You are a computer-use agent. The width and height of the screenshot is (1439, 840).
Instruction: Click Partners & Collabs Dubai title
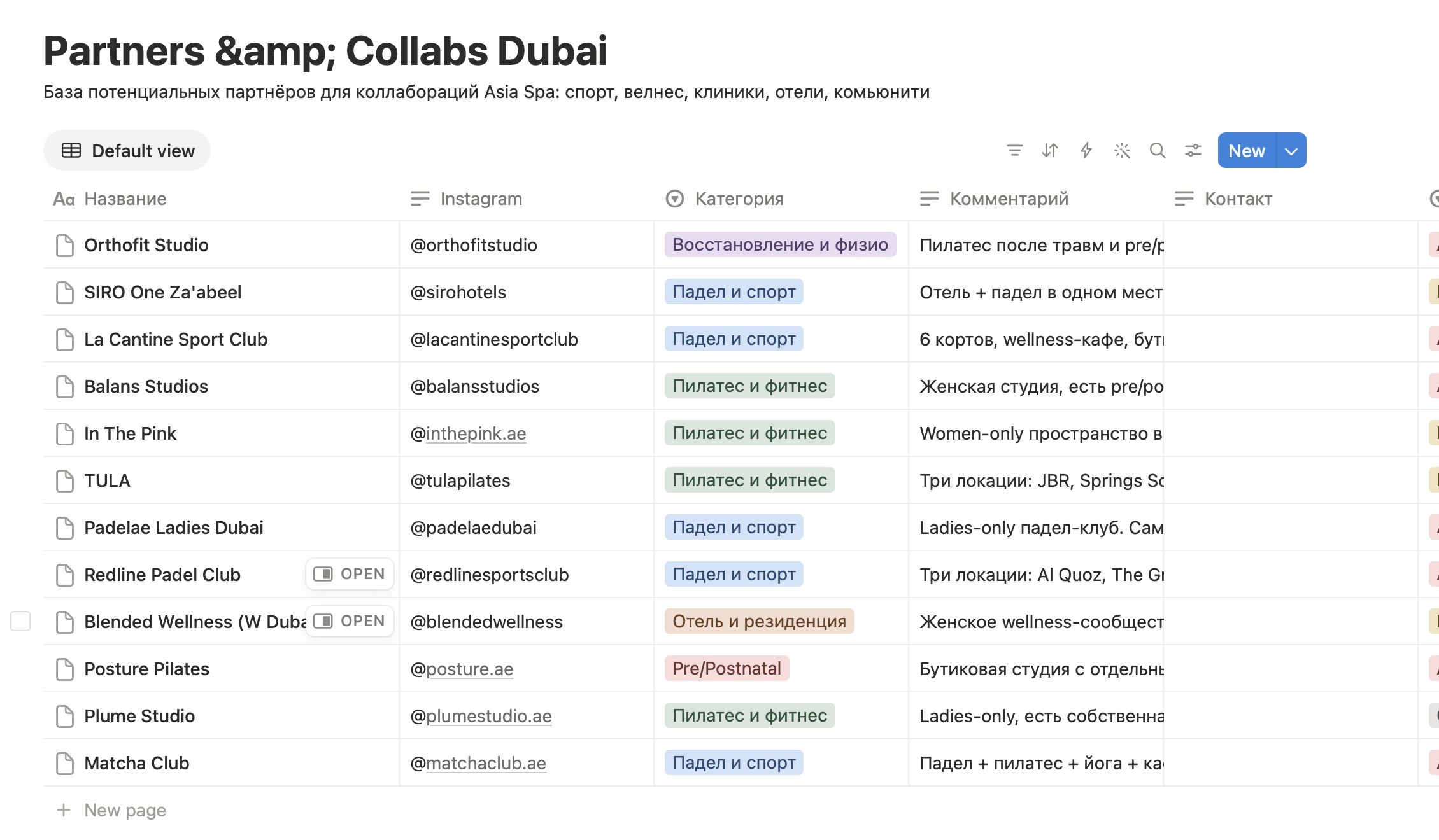pos(325,51)
